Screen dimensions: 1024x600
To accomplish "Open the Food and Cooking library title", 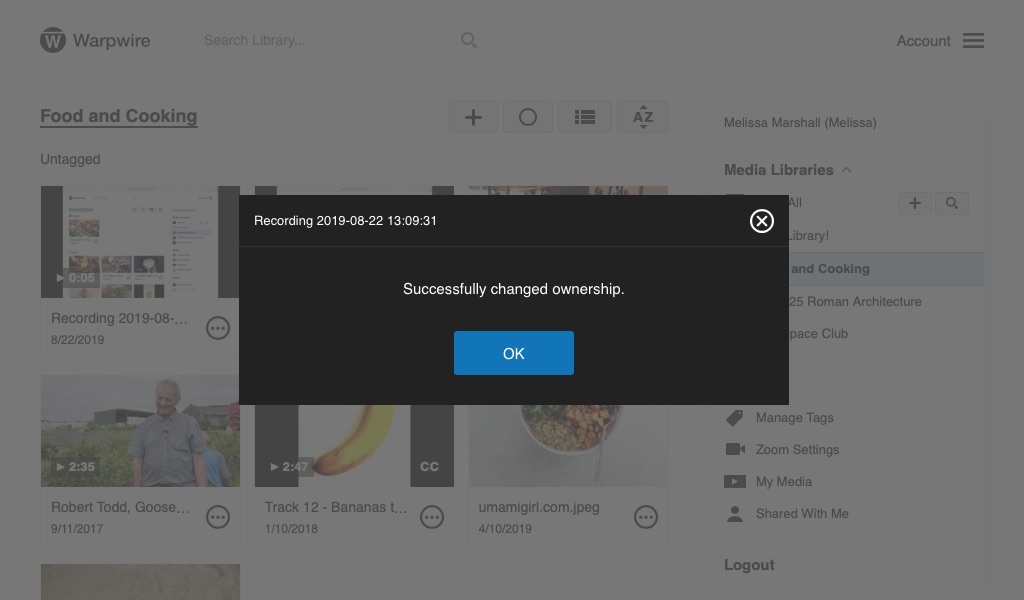I will (x=119, y=116).
